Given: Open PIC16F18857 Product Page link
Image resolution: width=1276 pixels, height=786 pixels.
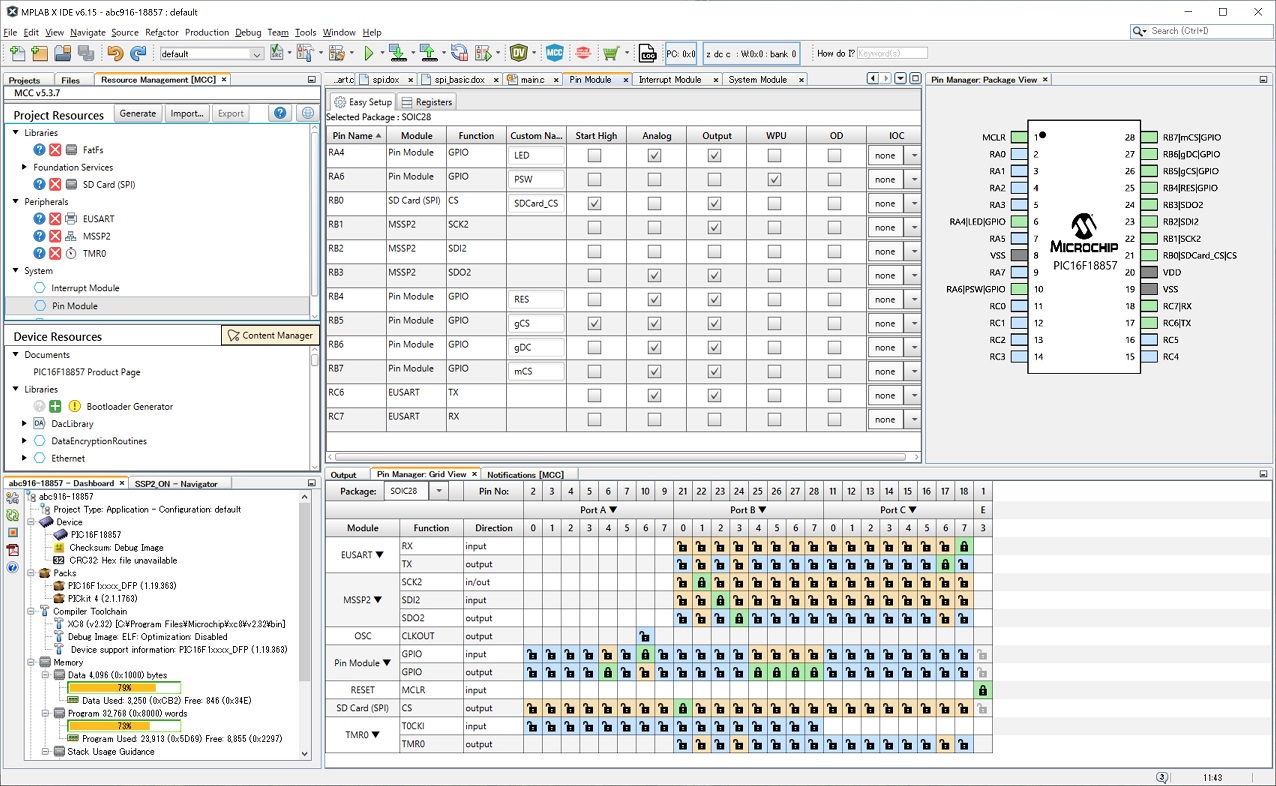Looking at the screenshot, I should (87, 372).
